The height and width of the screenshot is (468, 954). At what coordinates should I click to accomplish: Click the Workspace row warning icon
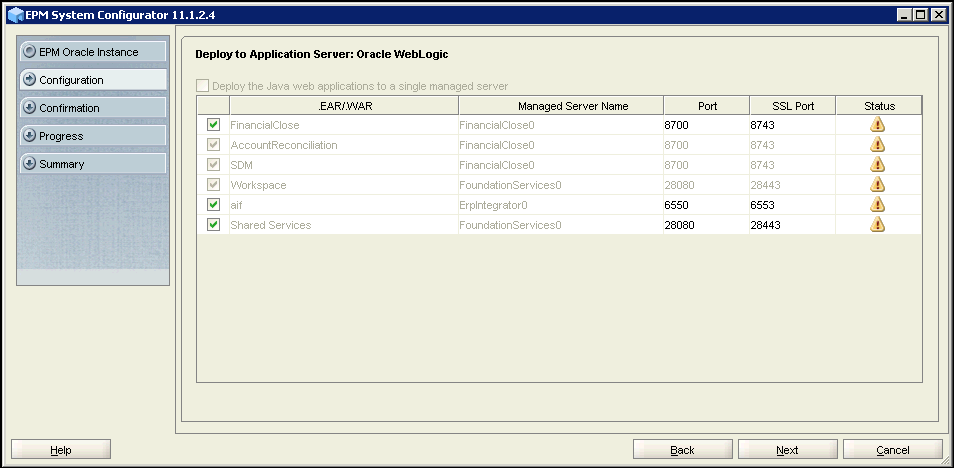[878, 185]
